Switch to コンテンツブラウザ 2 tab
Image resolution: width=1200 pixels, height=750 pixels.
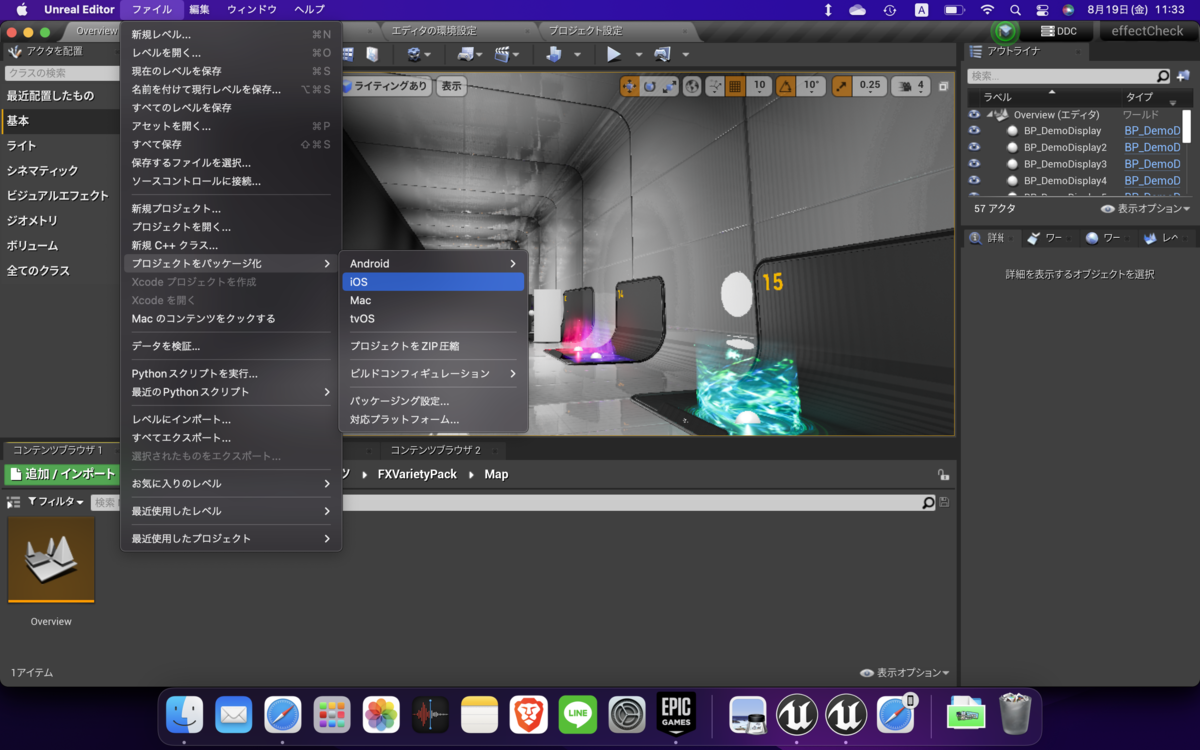point(436,450)
